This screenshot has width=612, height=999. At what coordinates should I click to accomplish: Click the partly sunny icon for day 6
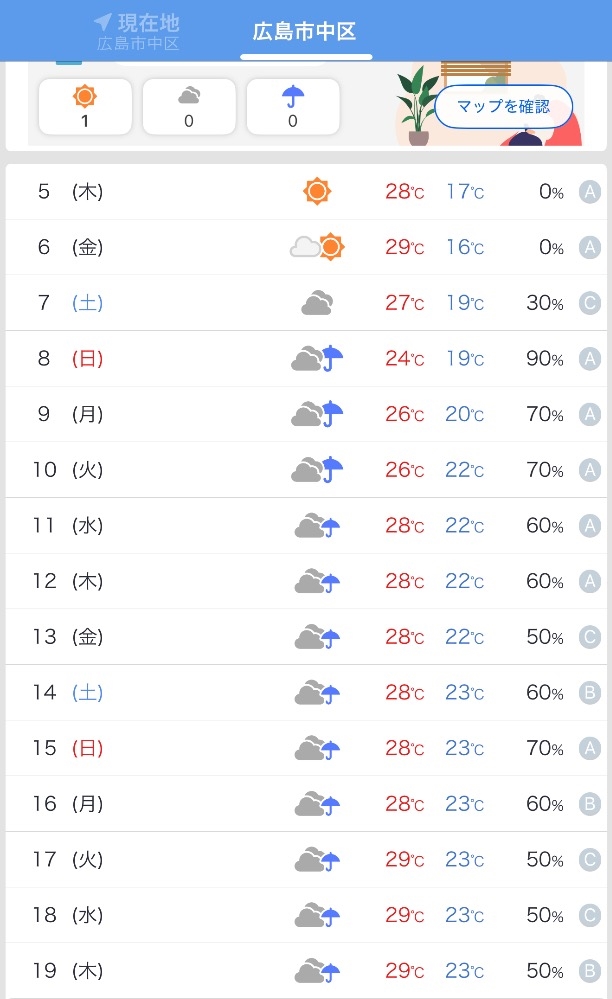pyautogui.click(x=317, y=247)
